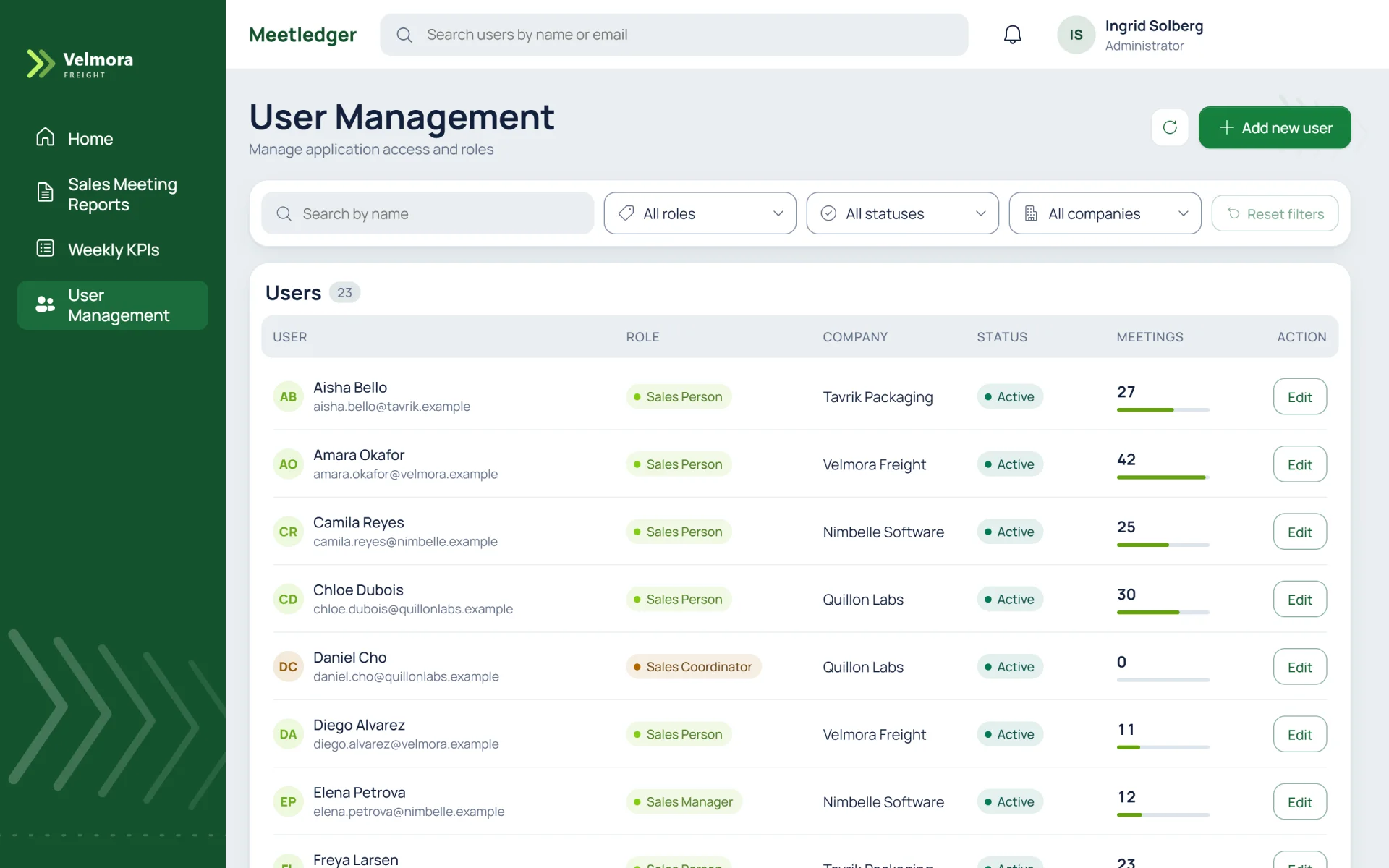This screenshot has height=868, width=1389.
Task: Click Camila Reyes's CR avatar
Action: pos(288,532)
